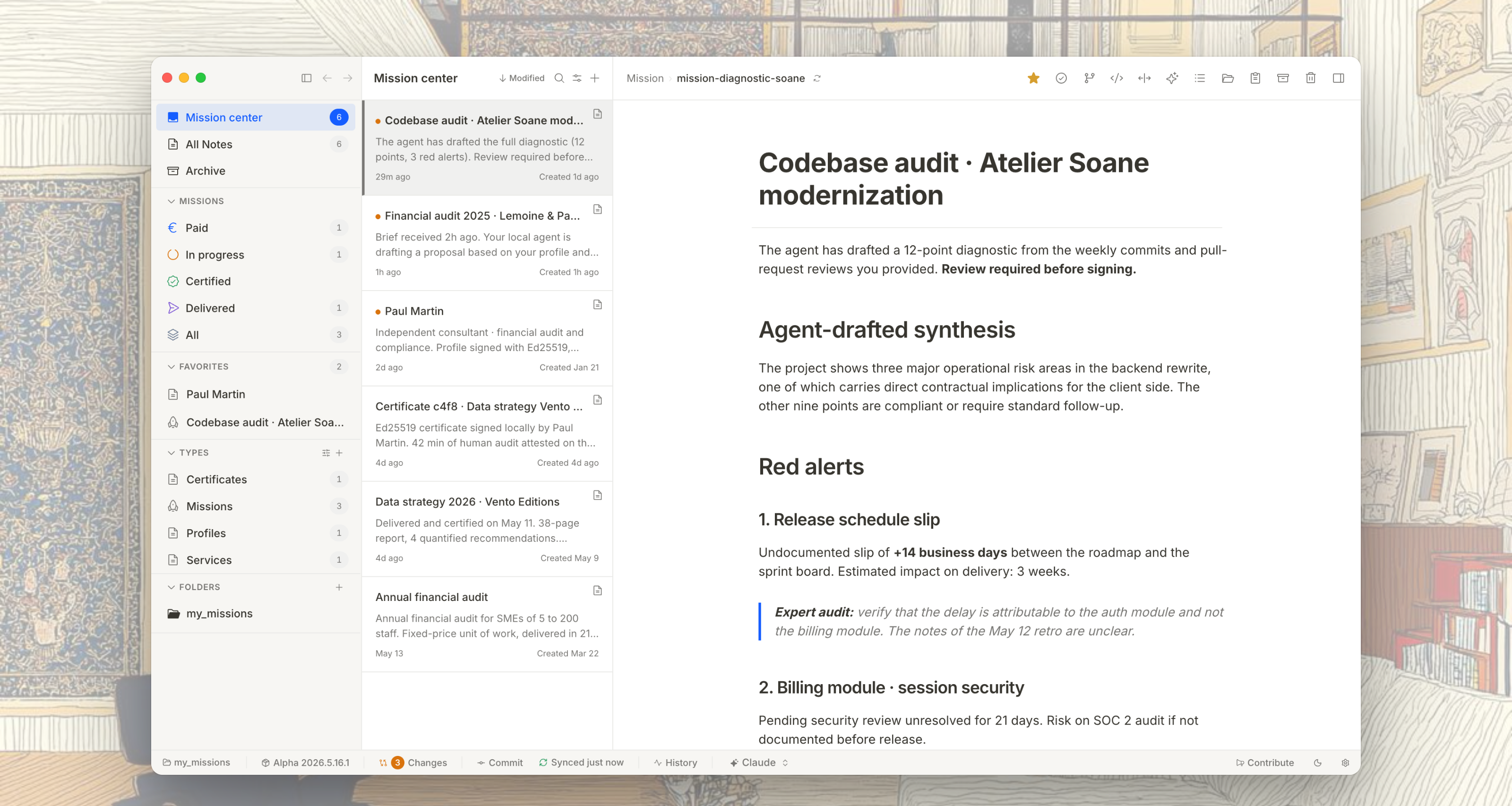Screen dimensions: 1512x806
Task: Click Commit in status bar
Action: 499,763
